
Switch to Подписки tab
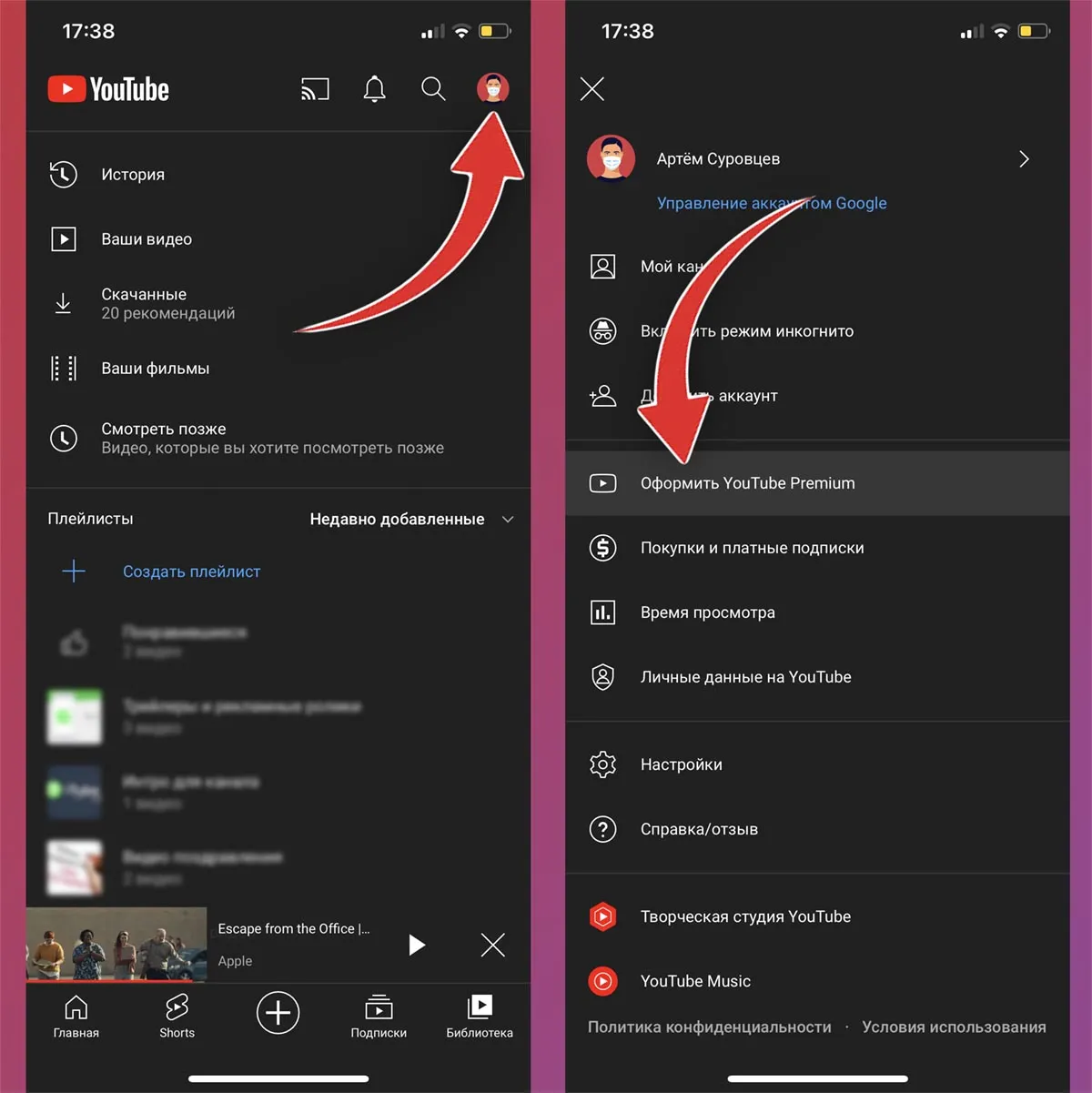point(379,1016)
